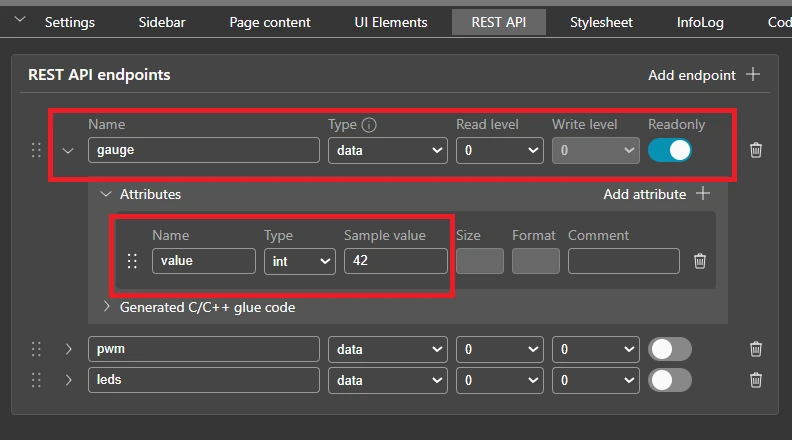This screenshot has height=440, width=792.
Task: Disable the Readonly toggle for gauge
Action: click(x=669, y=150)
